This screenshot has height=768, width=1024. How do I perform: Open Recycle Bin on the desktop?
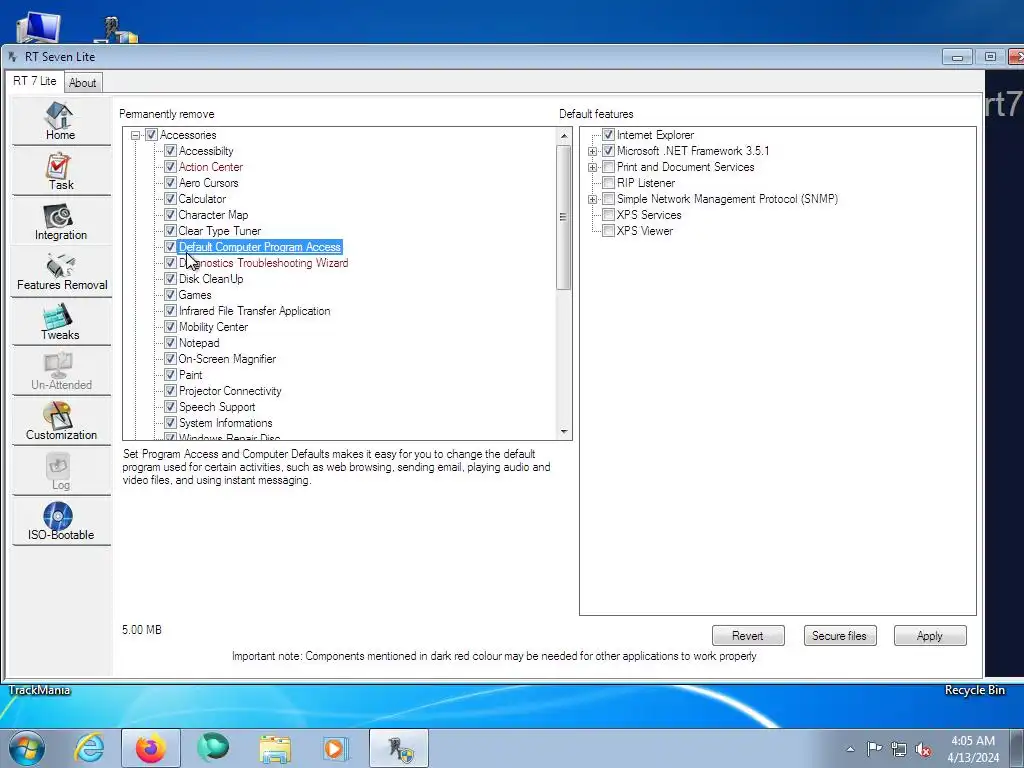[974, 690]
